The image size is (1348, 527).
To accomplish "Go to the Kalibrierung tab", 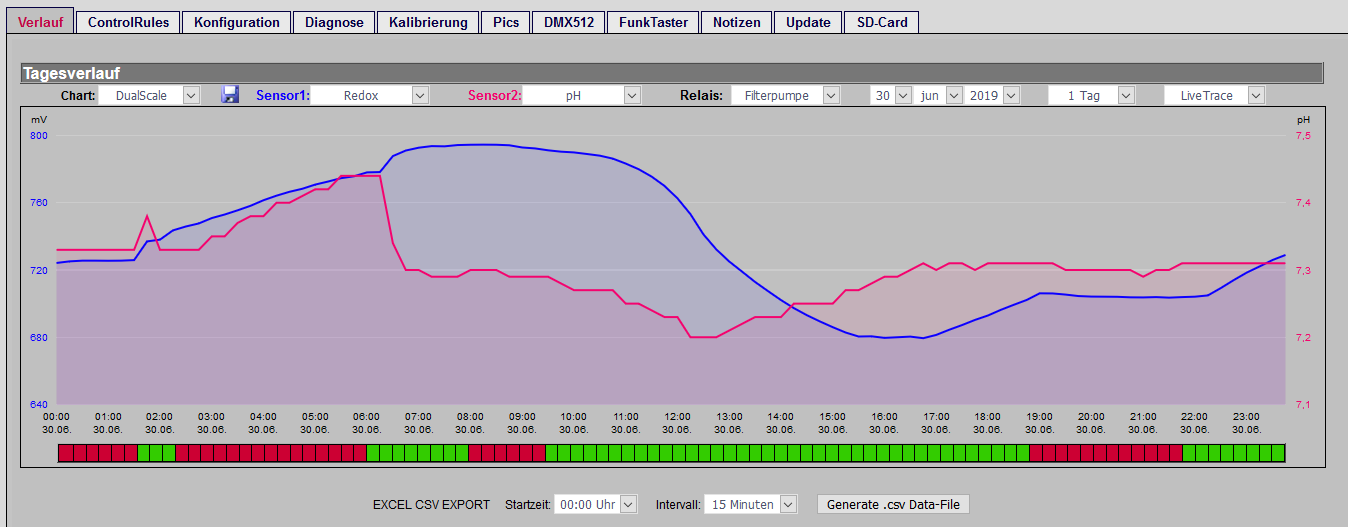I will click(428, 22).
